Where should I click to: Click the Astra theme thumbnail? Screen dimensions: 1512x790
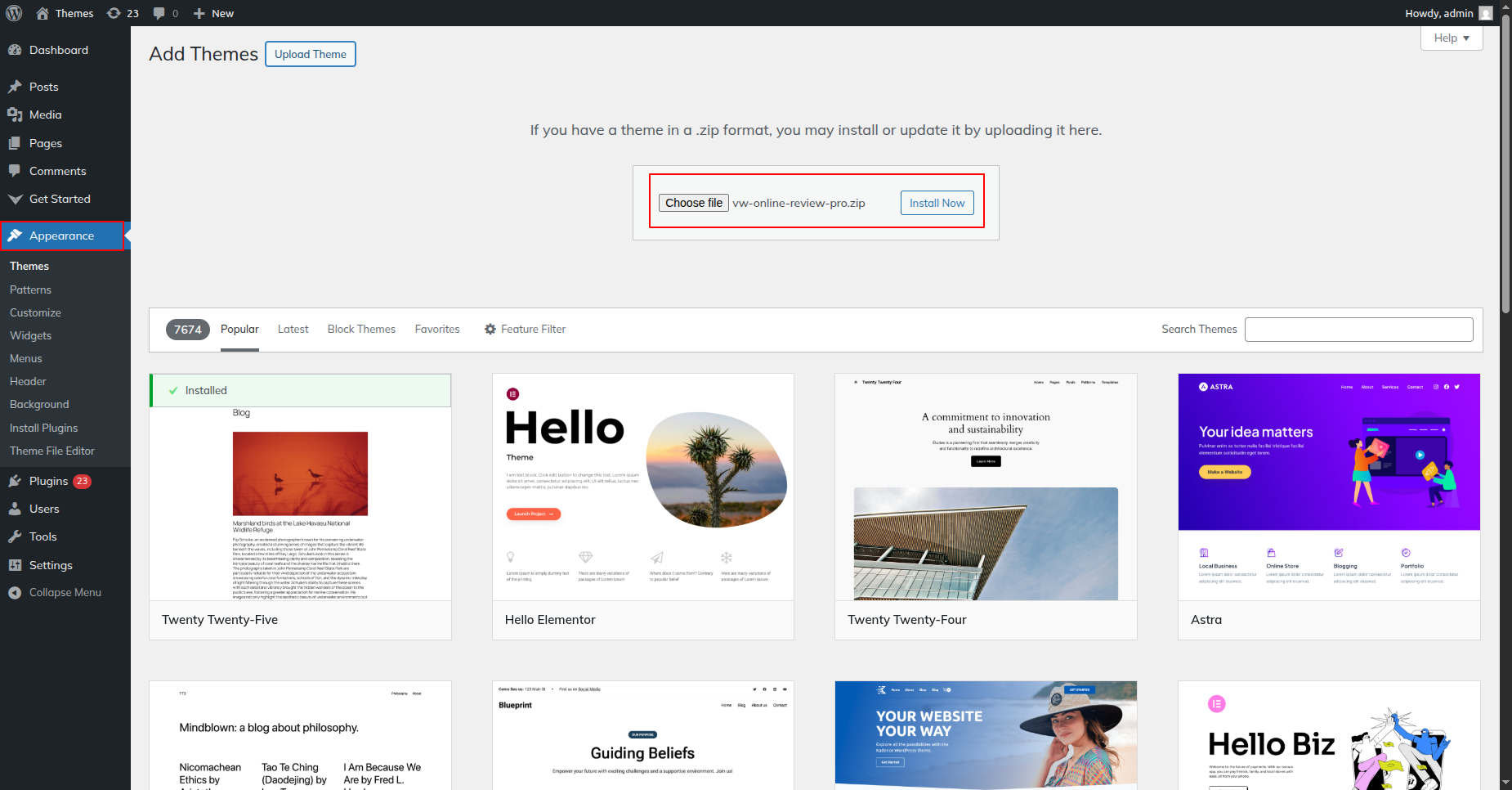click(x=1328, y=487)
